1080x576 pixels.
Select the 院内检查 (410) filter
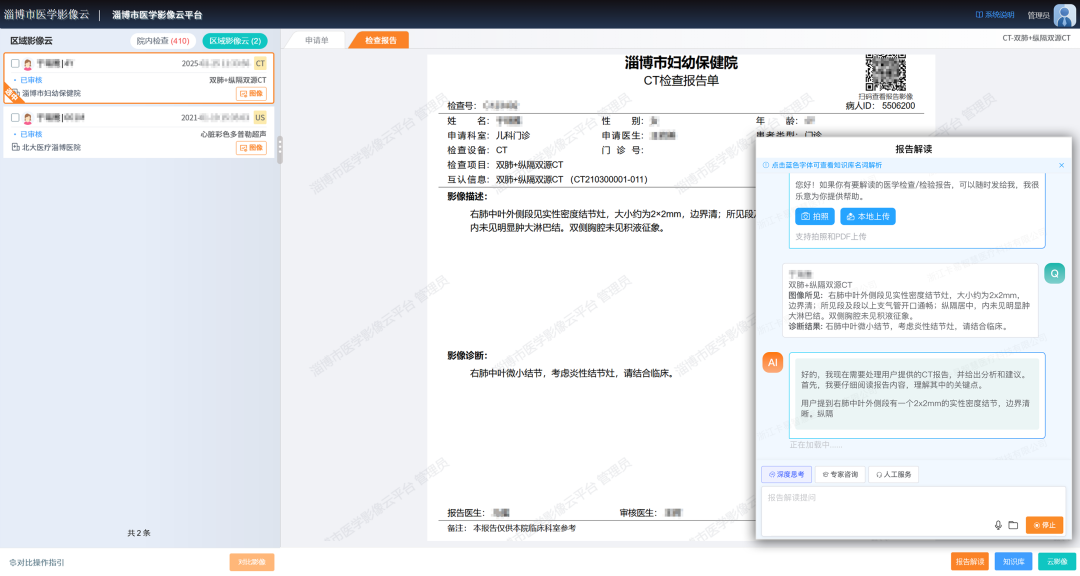click(163, 41)
